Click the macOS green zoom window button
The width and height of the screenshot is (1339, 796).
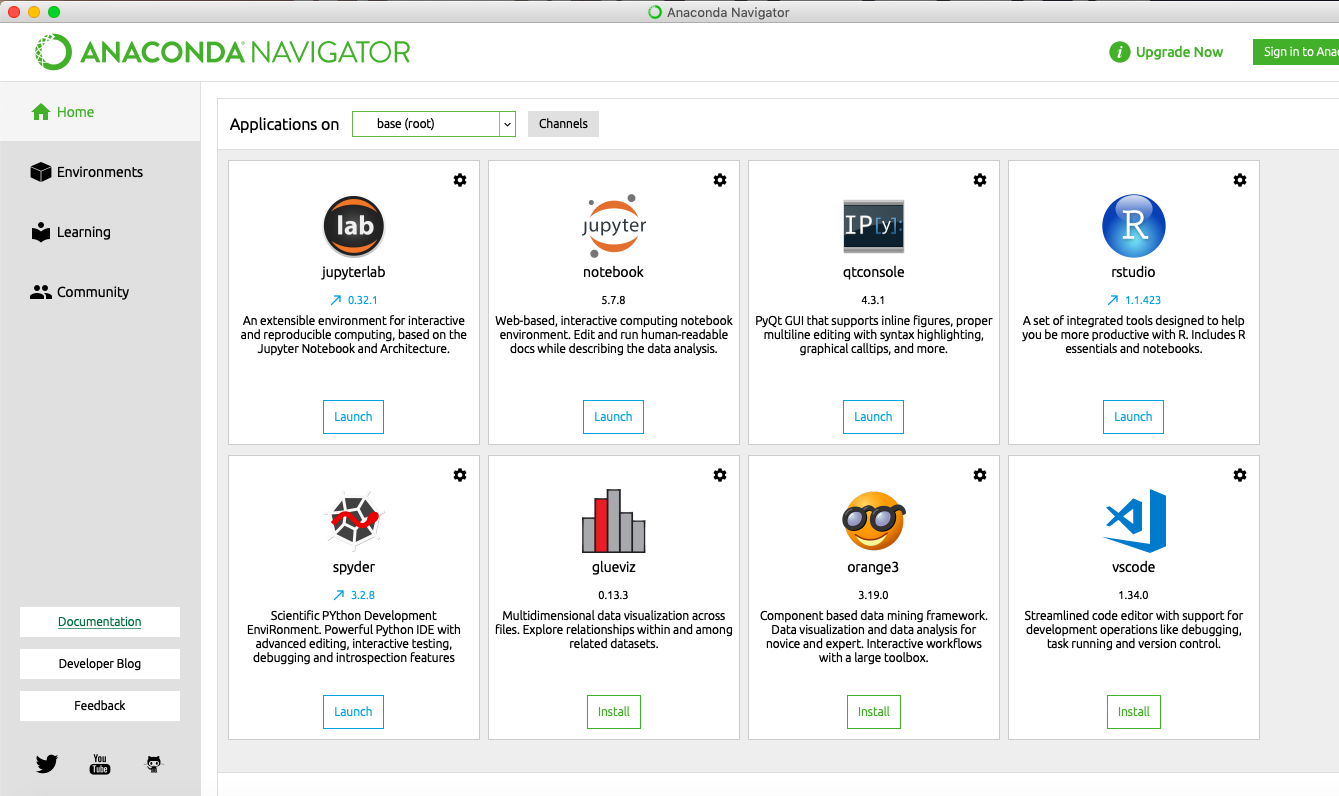click(54, 12)
